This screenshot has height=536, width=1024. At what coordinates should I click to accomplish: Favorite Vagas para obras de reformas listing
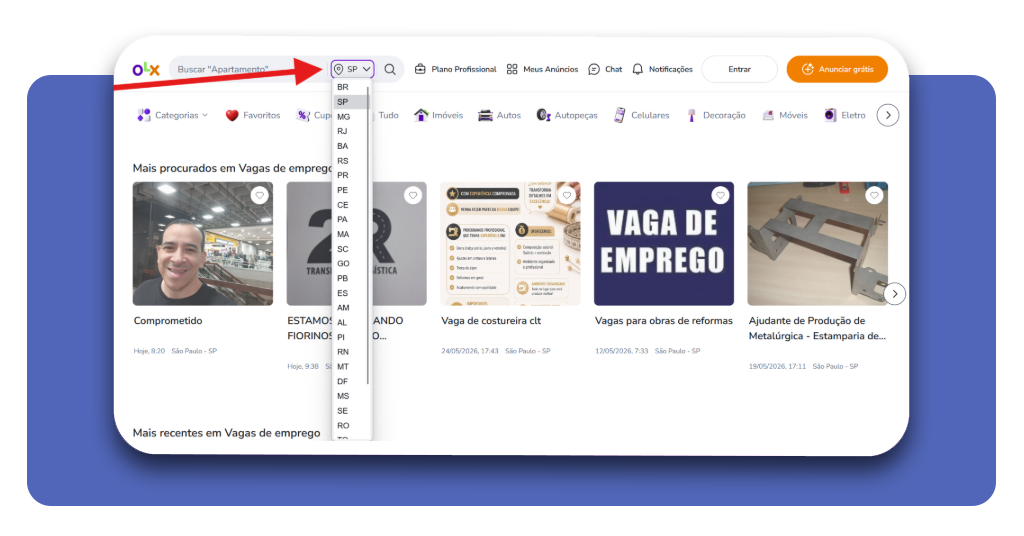720,195
